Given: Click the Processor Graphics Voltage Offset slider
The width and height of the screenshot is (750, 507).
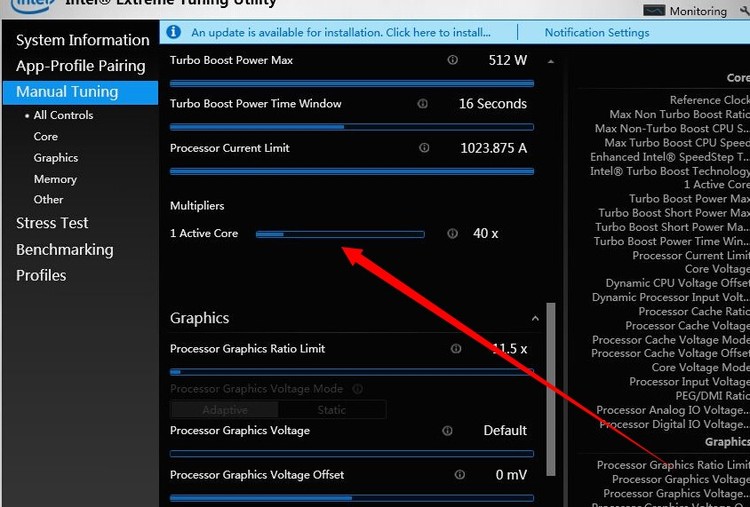Looking at the screenshot, I should coord(352,498).
